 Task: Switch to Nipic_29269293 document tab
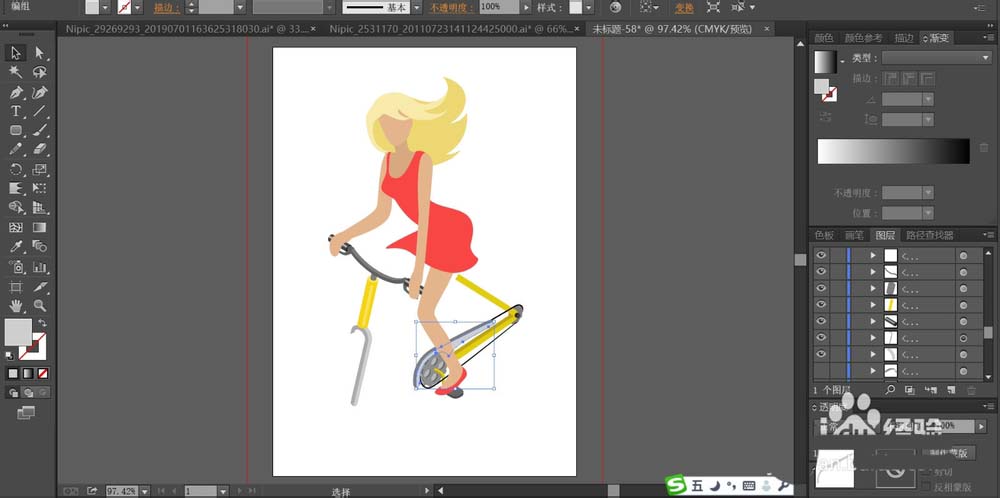pyautogui.click(x=188, y=29)
